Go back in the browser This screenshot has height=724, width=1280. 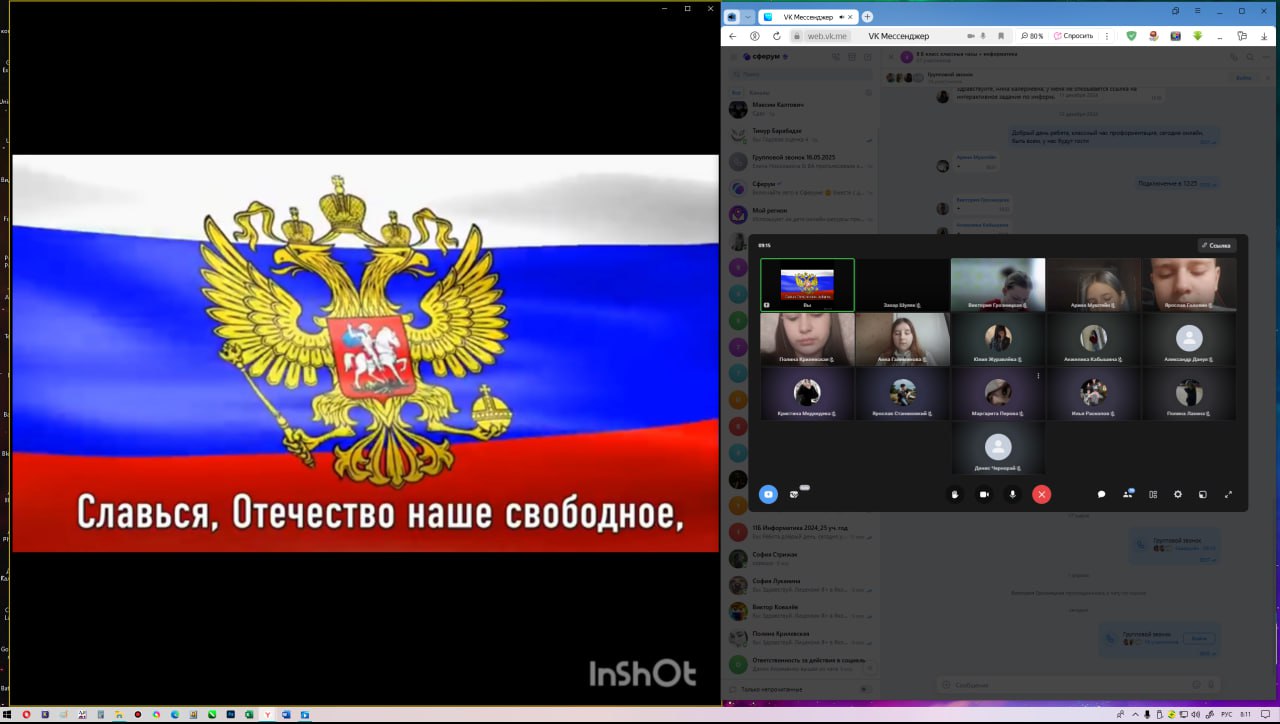[732, 36]
